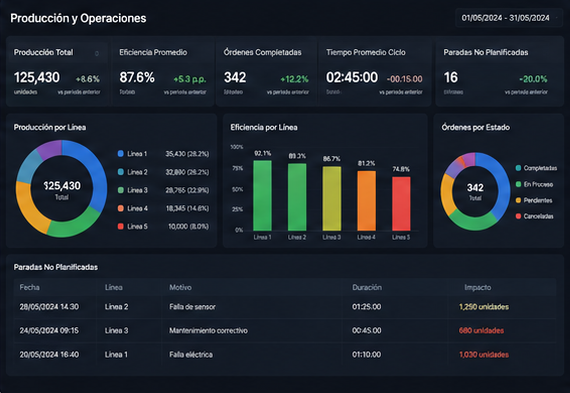
Task: Toggle Pendientes legend marker
Action: [518, 200]
